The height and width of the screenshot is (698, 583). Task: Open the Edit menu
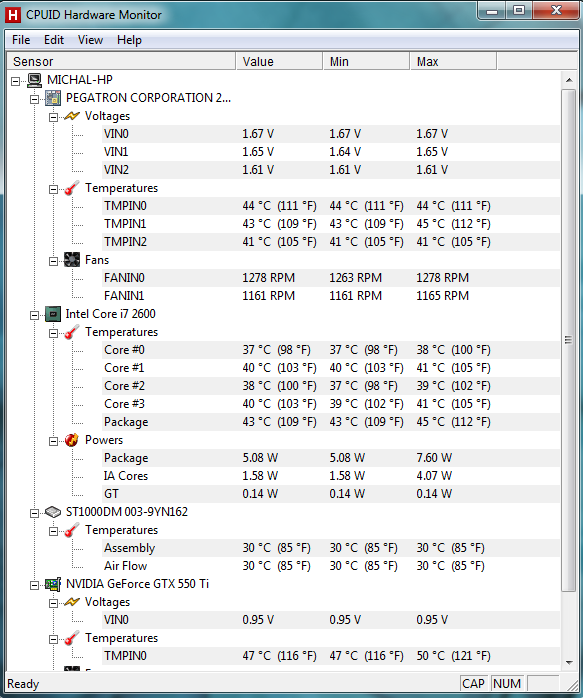54,40
